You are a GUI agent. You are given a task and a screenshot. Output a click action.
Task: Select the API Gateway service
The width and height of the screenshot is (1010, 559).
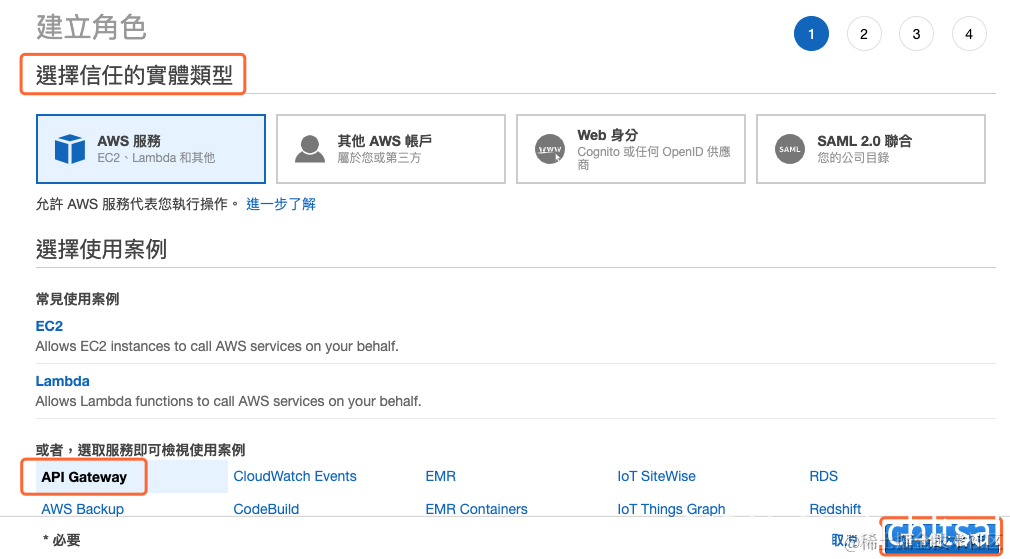(84, 477)
